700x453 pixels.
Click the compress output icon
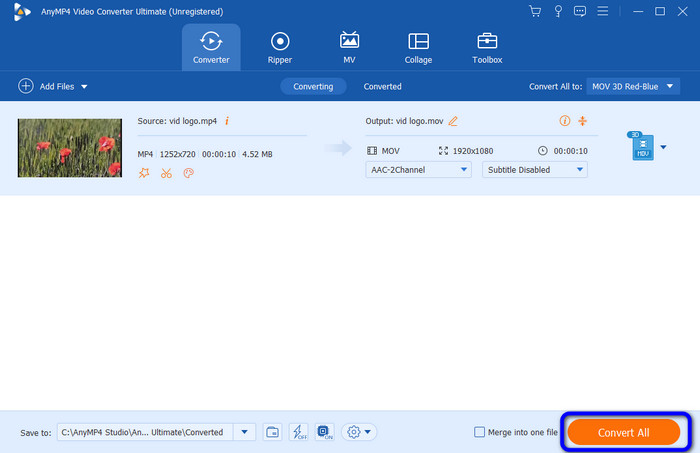[583, 121]
